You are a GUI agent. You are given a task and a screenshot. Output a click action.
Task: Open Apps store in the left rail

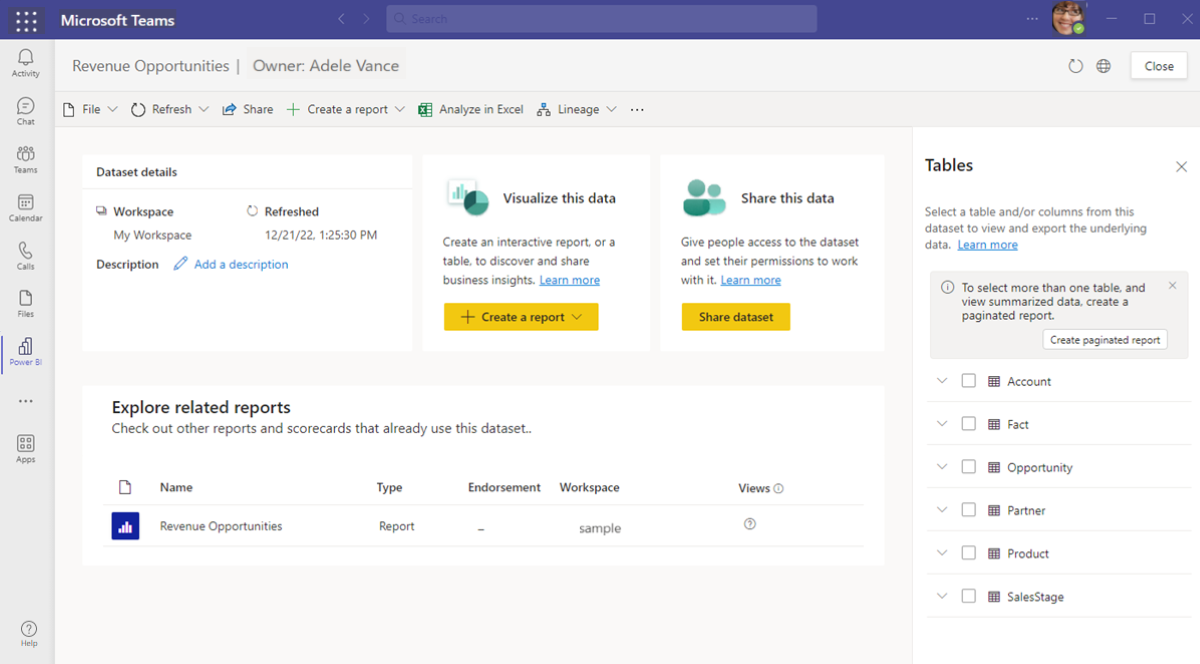pos(26,448)
